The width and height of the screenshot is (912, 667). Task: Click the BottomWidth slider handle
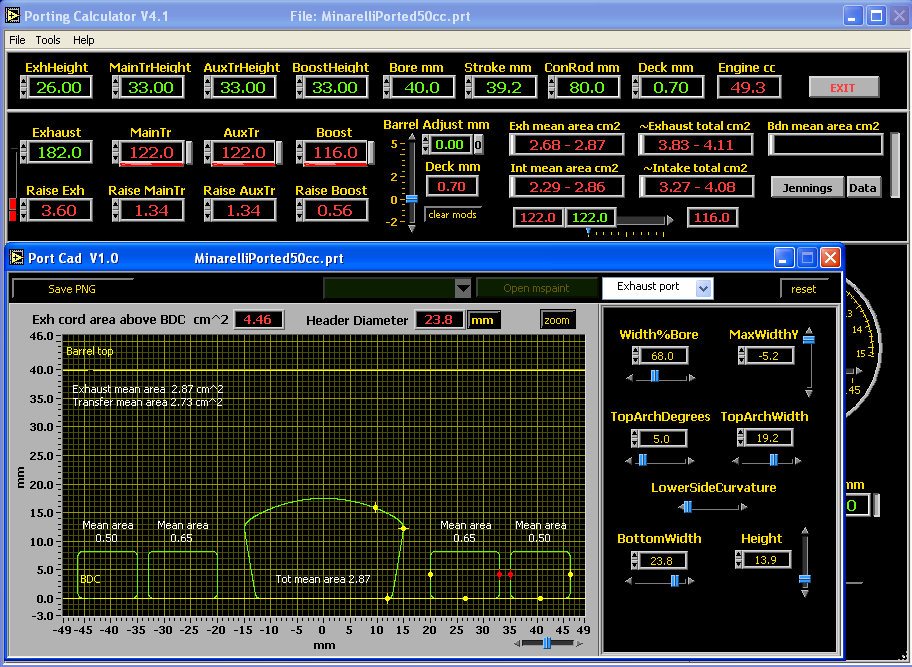pos(675,580)
